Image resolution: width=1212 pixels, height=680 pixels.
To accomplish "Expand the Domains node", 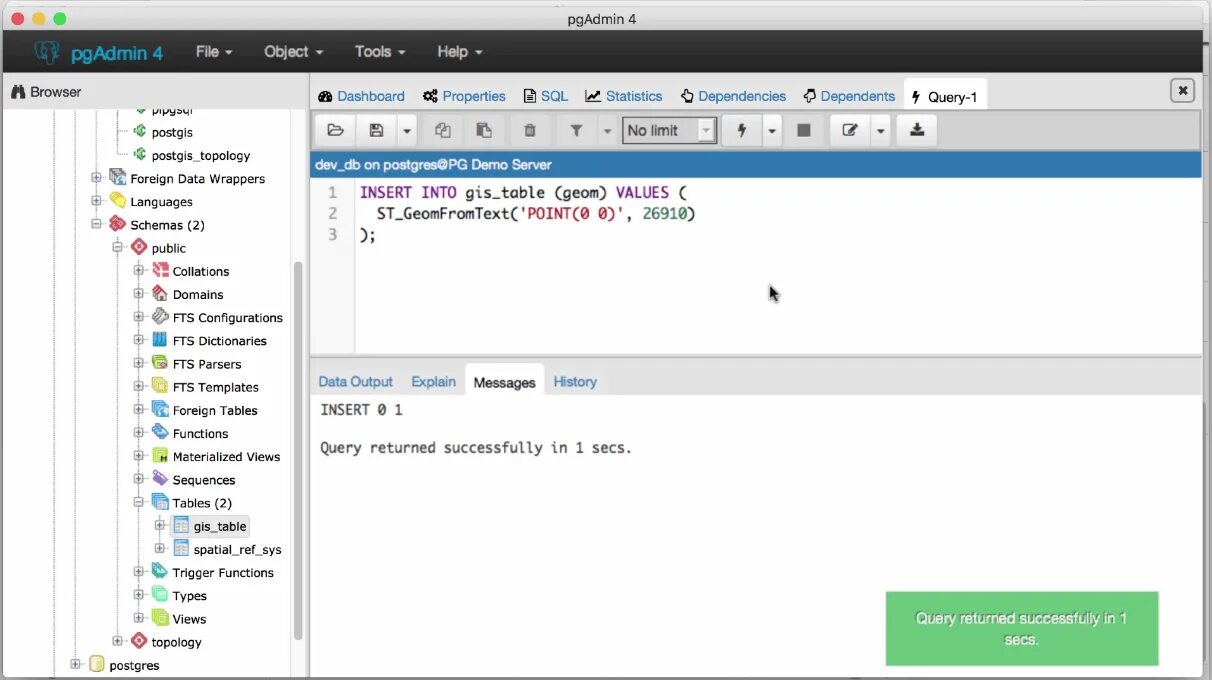I will pyautogui.click(x=139, y=294).
